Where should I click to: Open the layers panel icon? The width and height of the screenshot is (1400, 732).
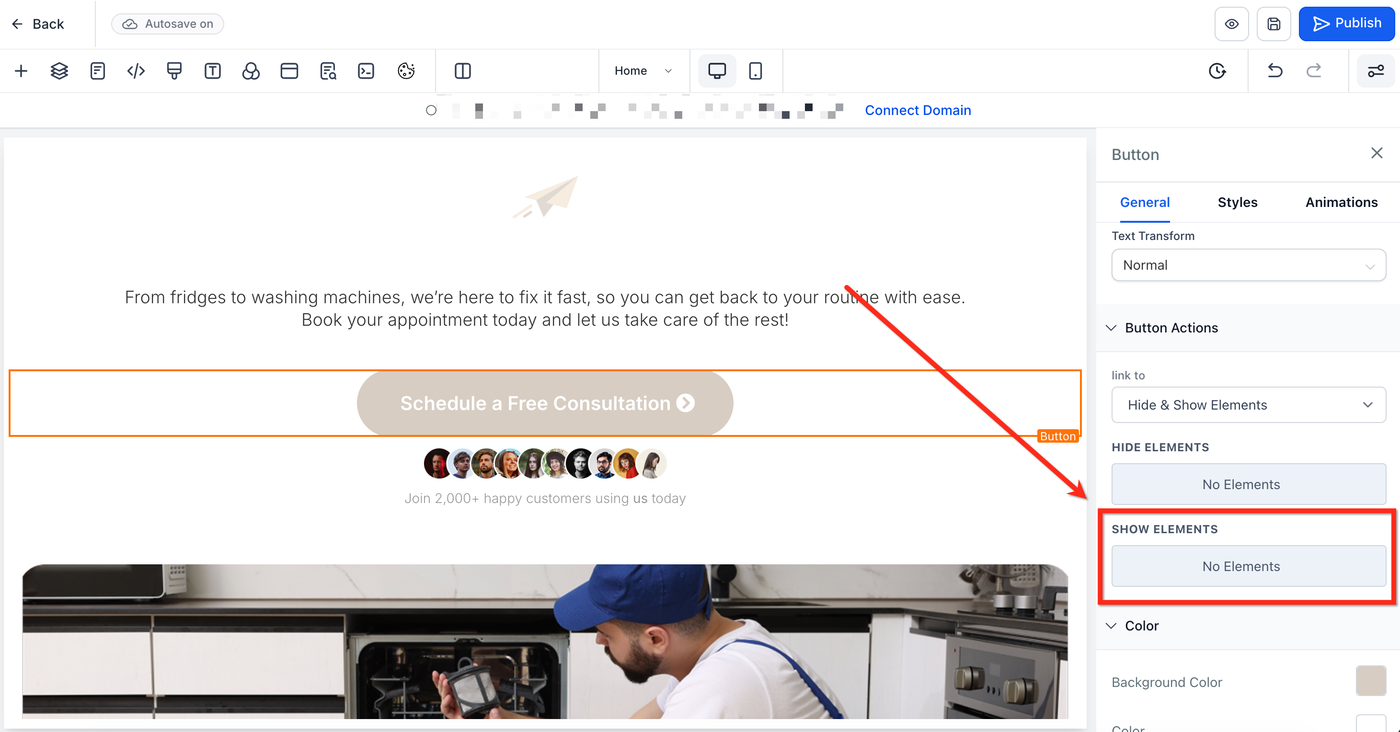[x=59, y=71]
